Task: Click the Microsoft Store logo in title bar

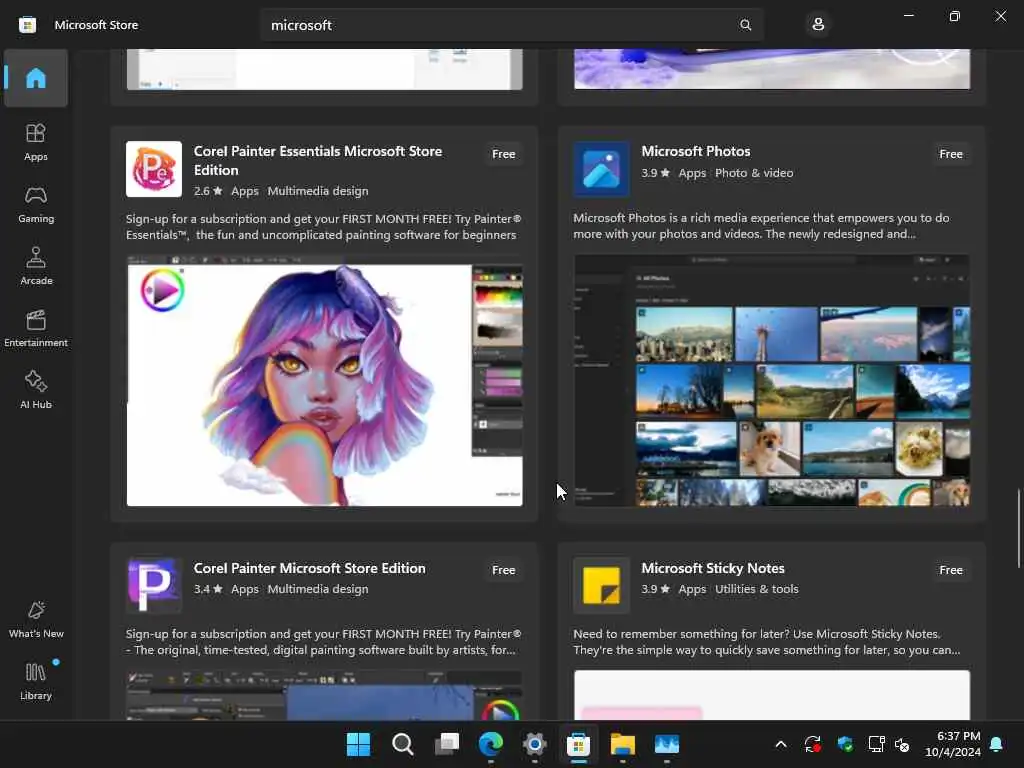Action: 27,25
